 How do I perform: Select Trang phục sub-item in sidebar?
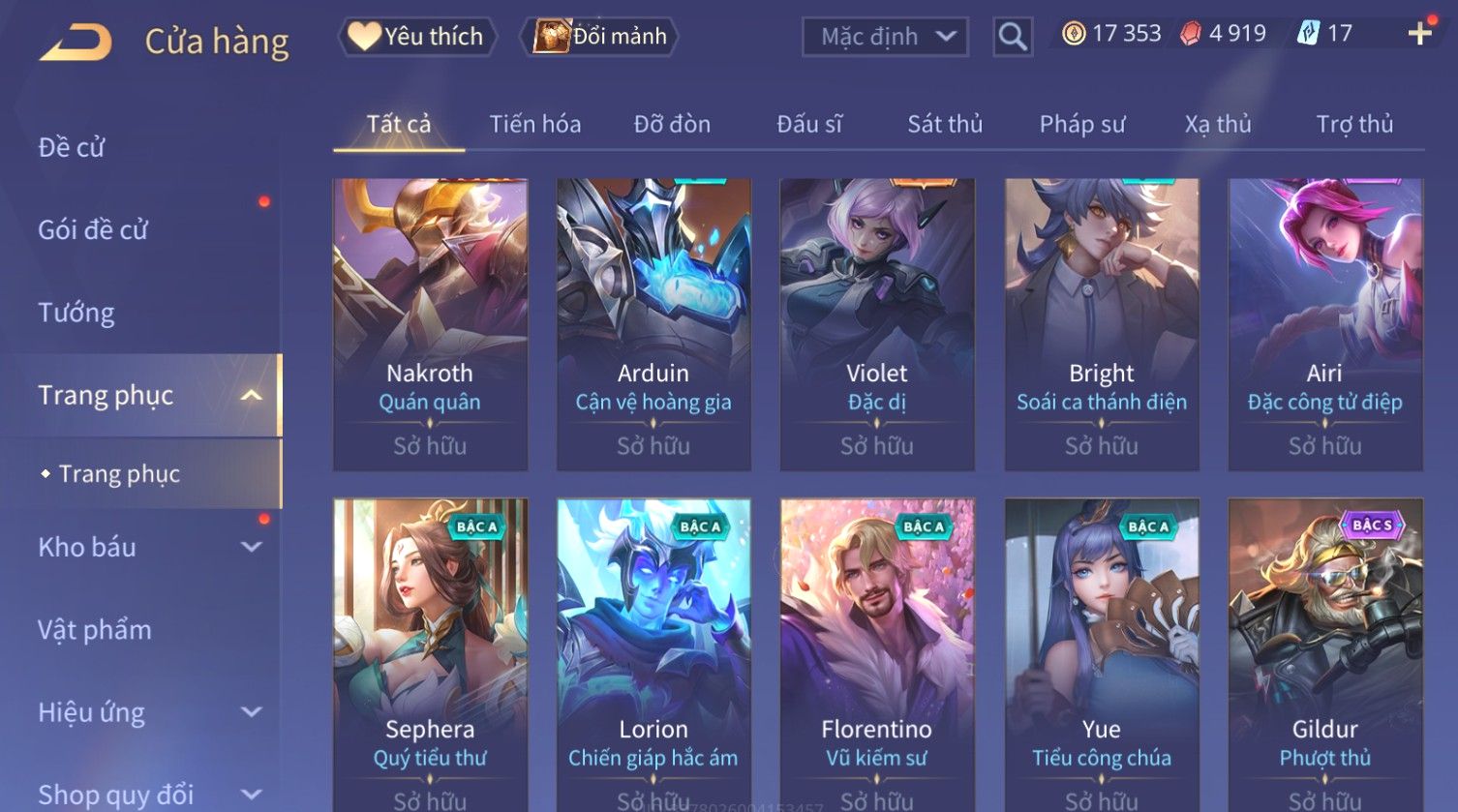(119, 474)
